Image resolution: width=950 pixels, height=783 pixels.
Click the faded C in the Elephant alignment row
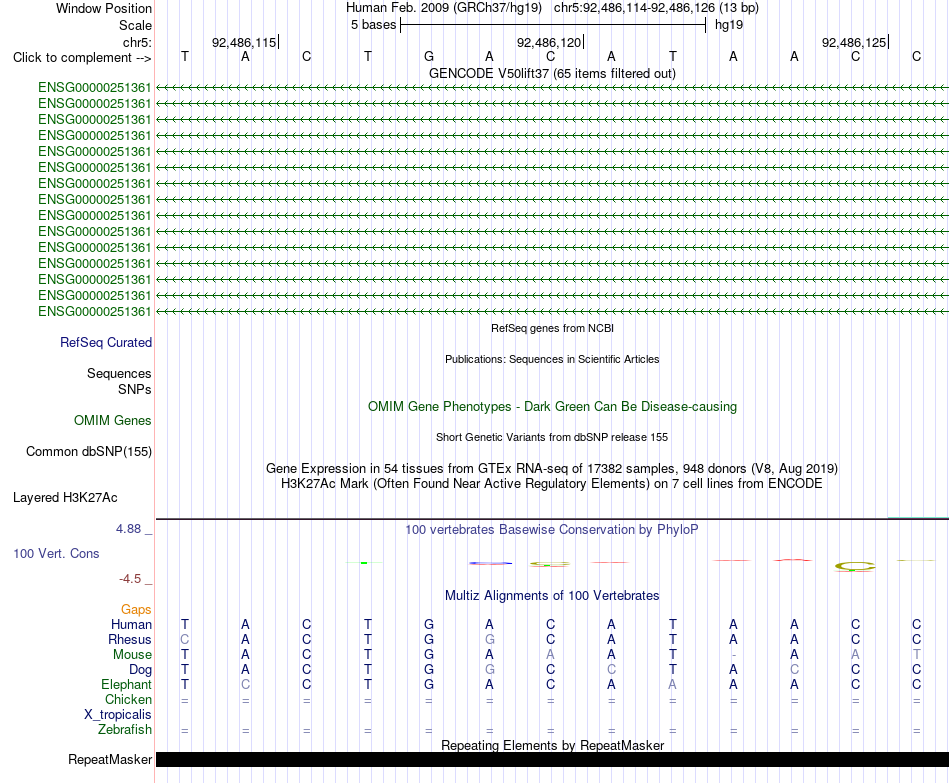pos(245,684)
